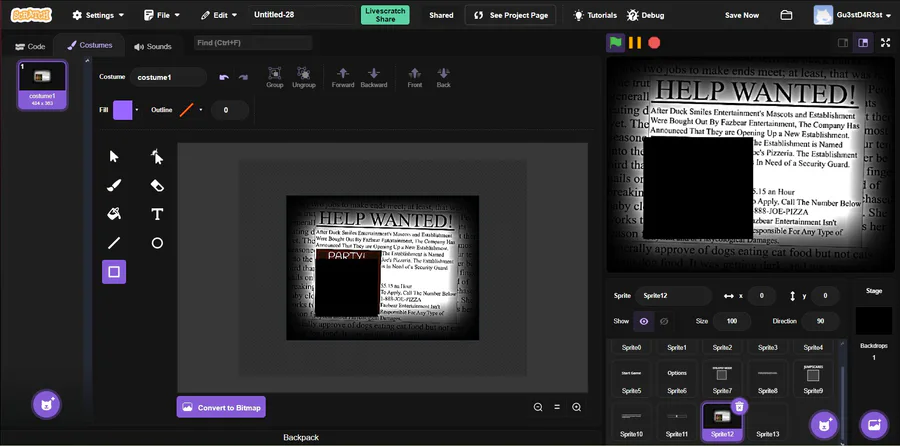Click the red stop button
Image resolution: width=900 pixels, height=446 pixels.
point(654,43)
